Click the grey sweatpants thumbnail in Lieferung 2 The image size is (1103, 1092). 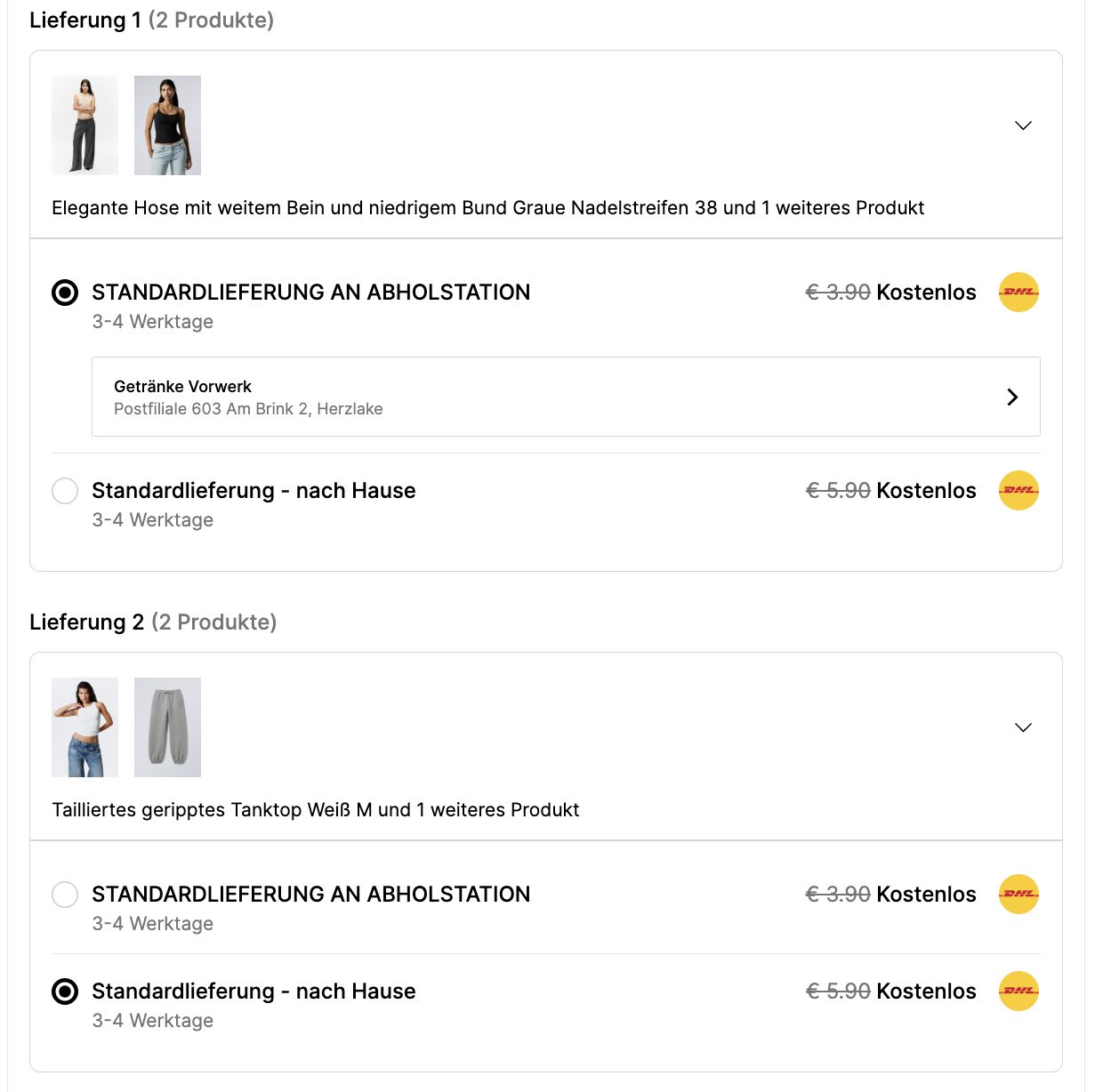coord(167,727)
